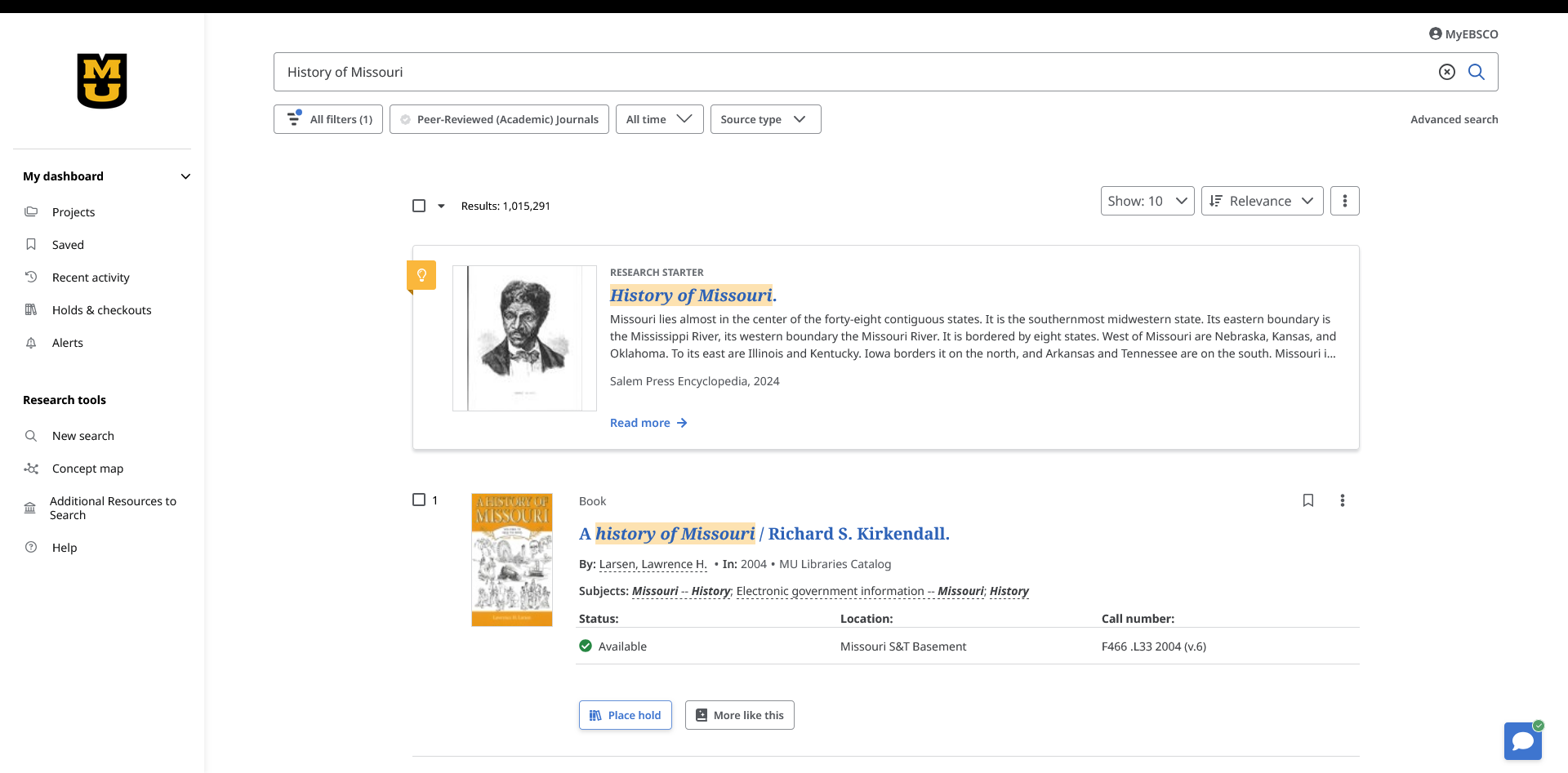Open Additional Resources to Search

(113, 508)
